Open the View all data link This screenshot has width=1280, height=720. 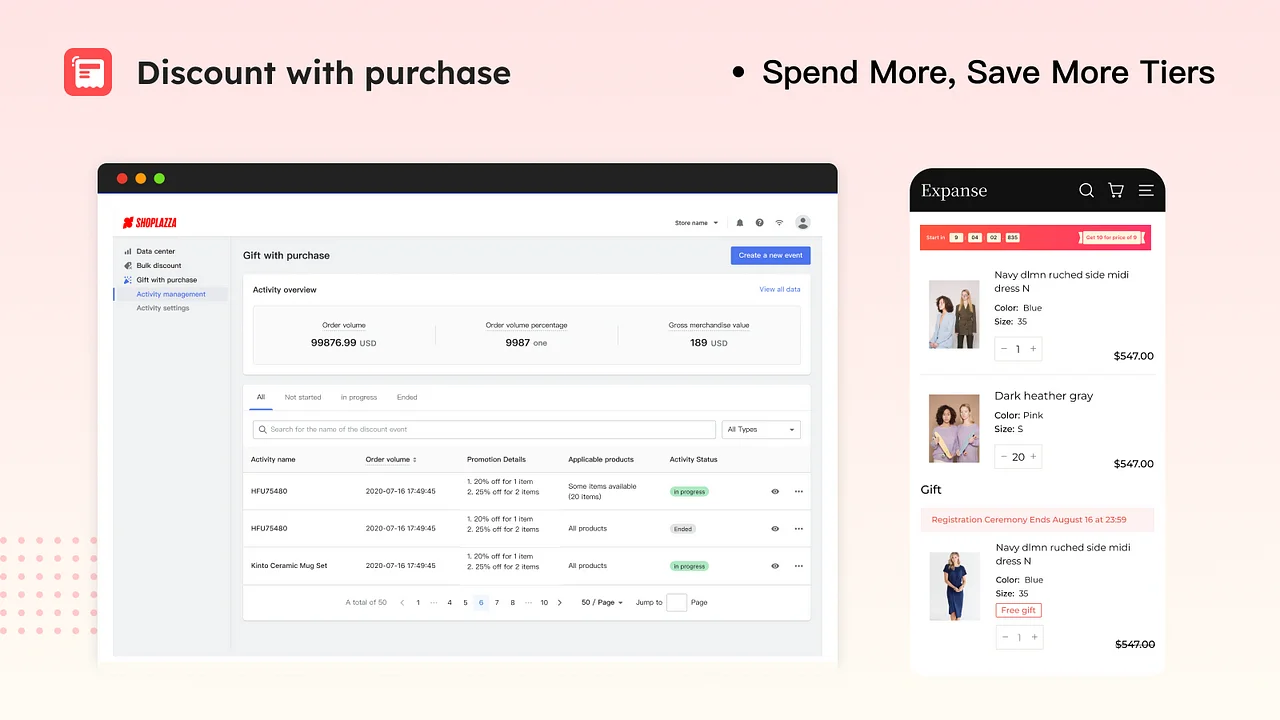(x=780, y=289)
